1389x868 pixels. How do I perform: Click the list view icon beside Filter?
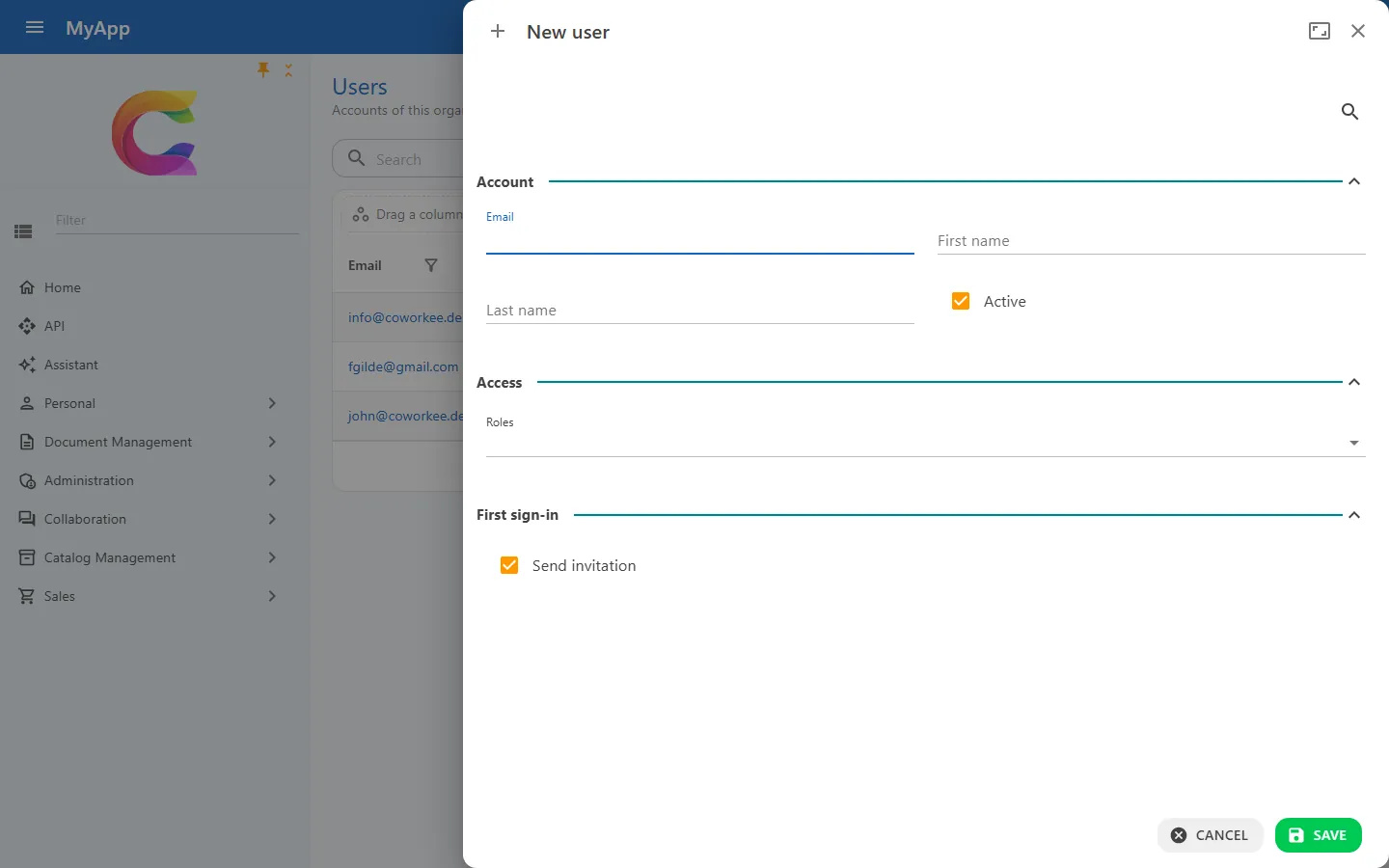click(23, 231)
